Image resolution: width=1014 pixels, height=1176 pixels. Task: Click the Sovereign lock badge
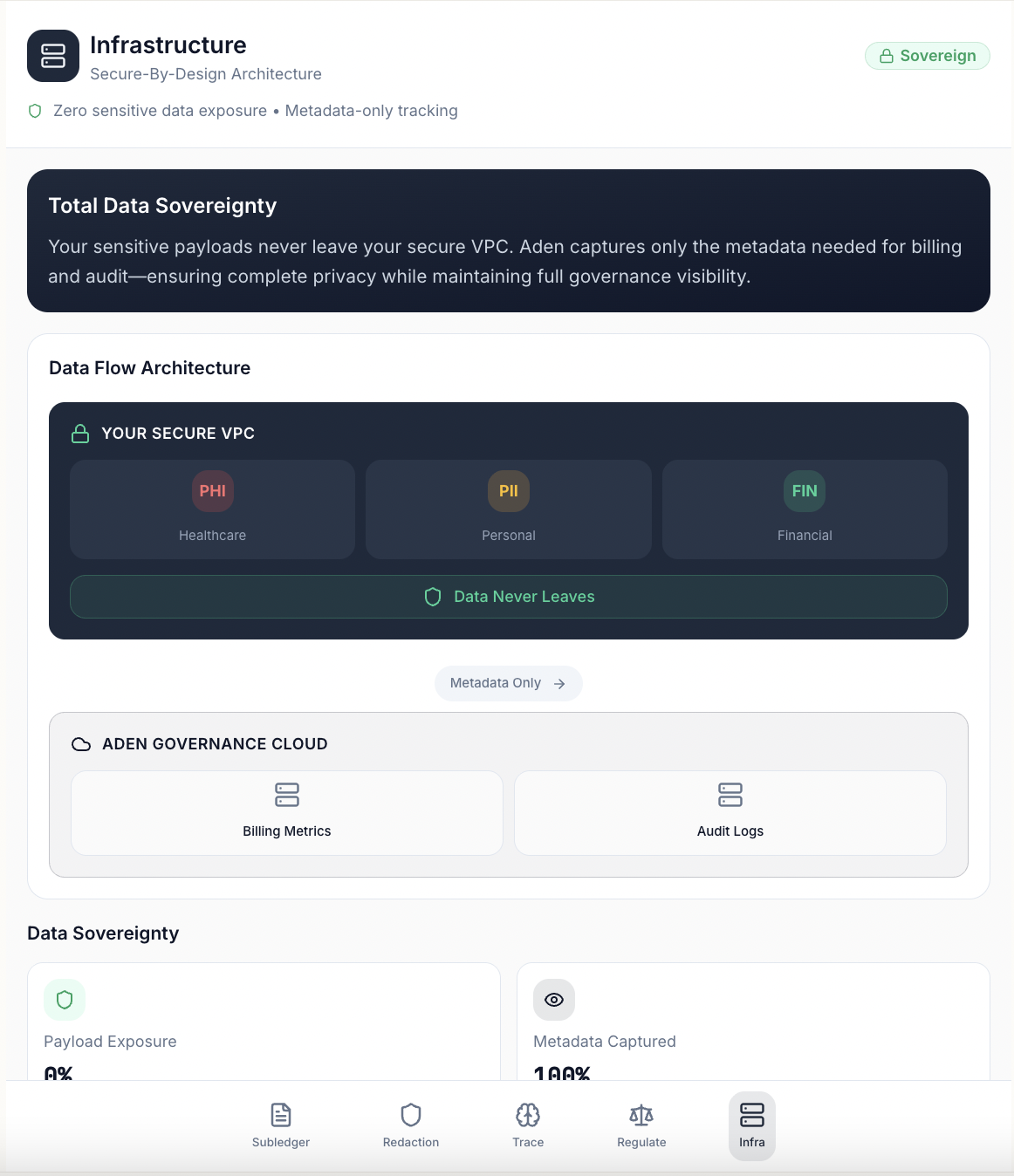click(x=927, y=56)
